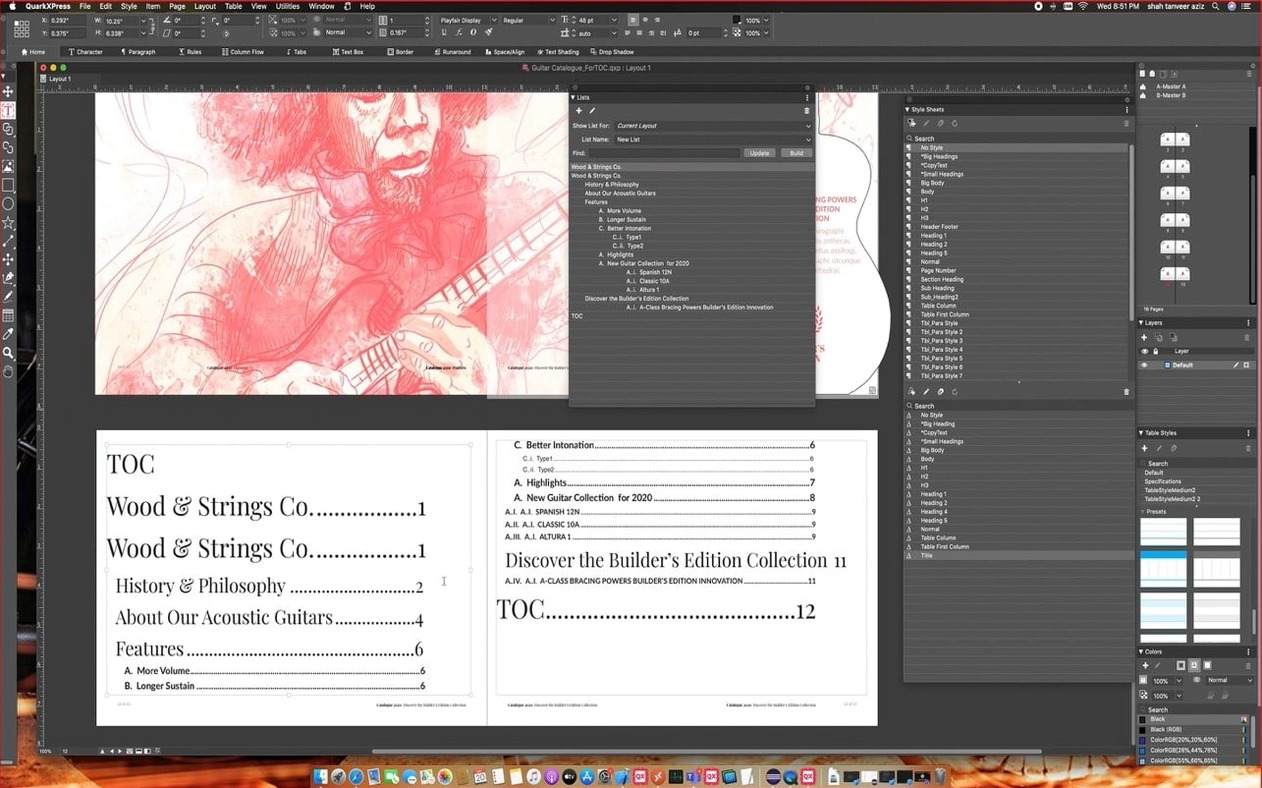The height and width of the screenshot is (788, 1262).
Task: Select Features entry in the Lists panel
Action: click(596, 202)
